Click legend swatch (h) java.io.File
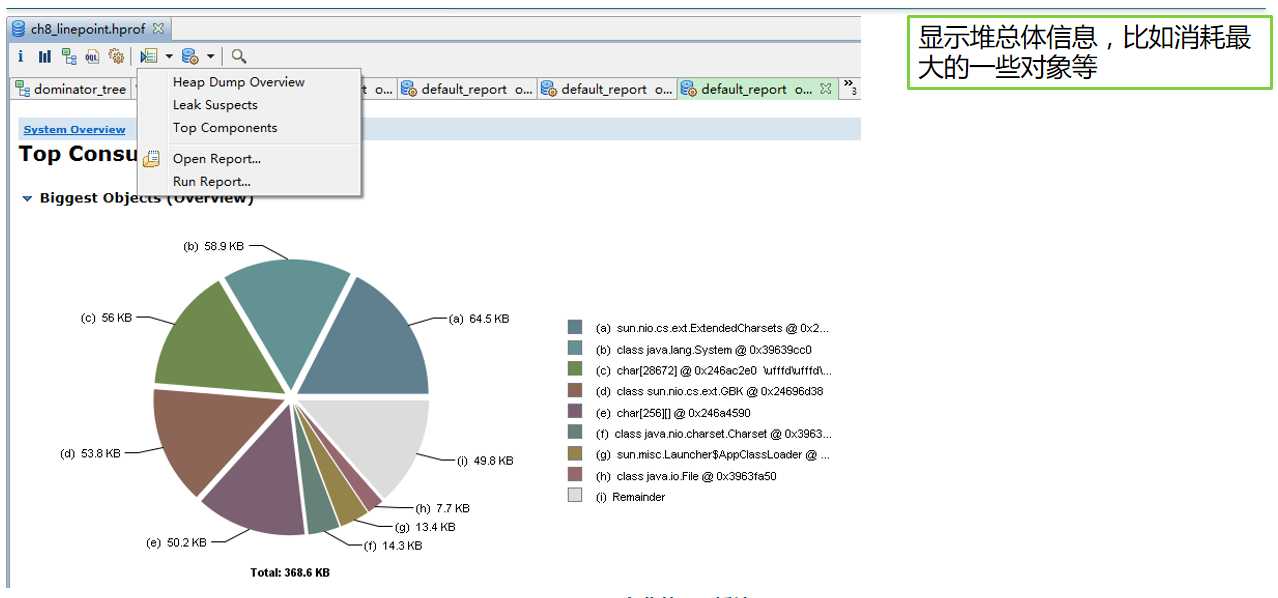This screenshot has width=1278, height=598. click(575, 474)
